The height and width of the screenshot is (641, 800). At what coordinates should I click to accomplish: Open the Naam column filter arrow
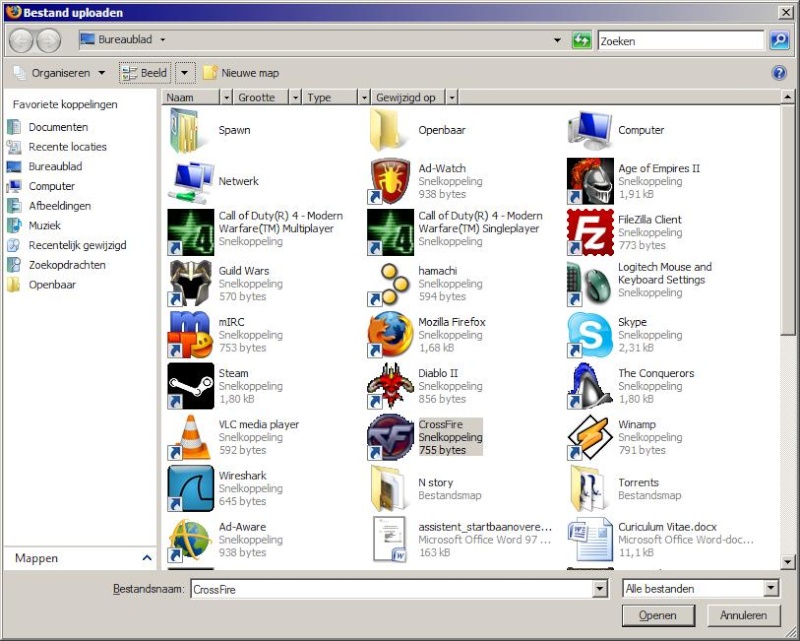[x=227, y=97]
